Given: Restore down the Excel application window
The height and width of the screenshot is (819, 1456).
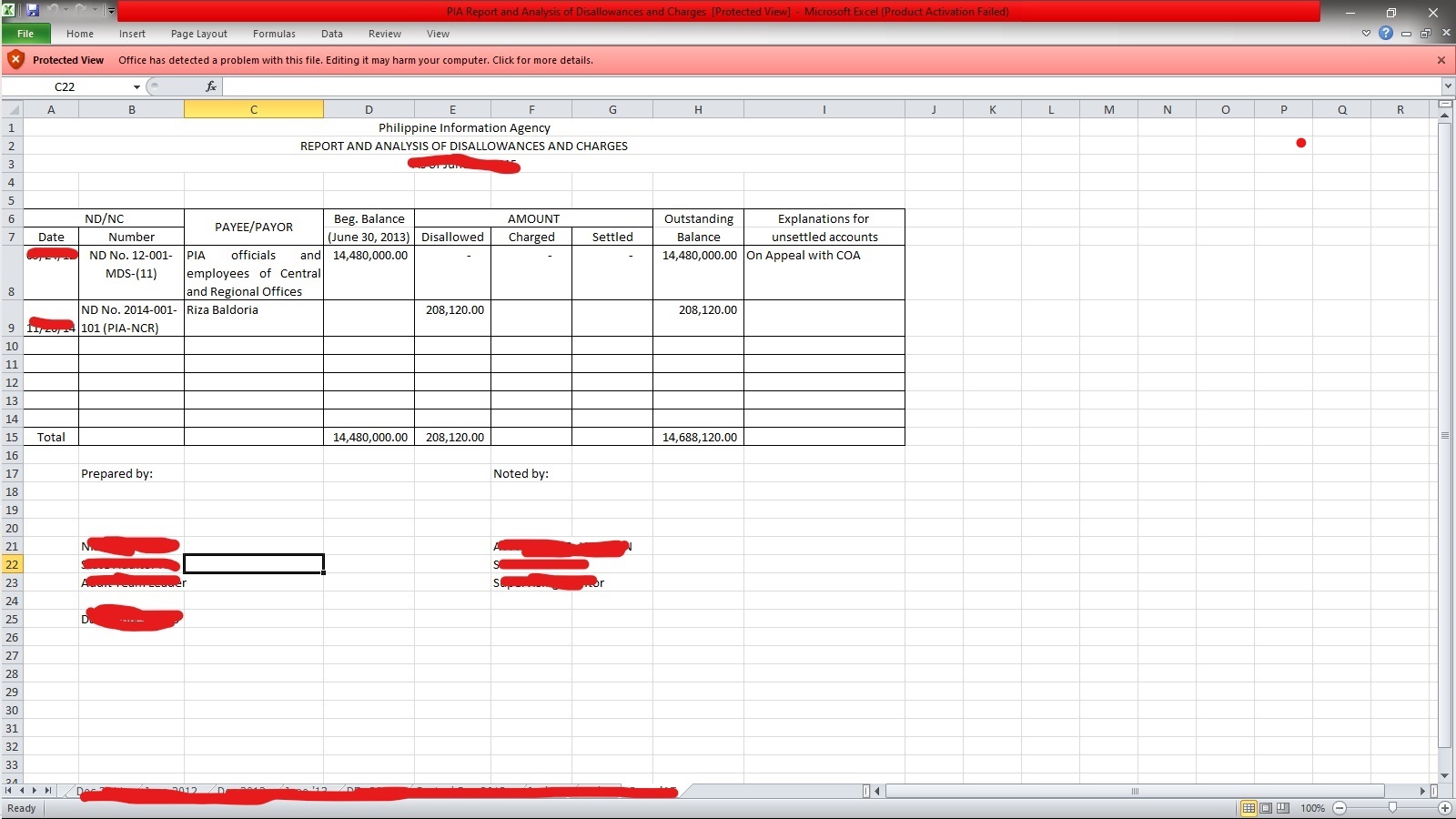Looking at the screenshot, I should 1391,12.
